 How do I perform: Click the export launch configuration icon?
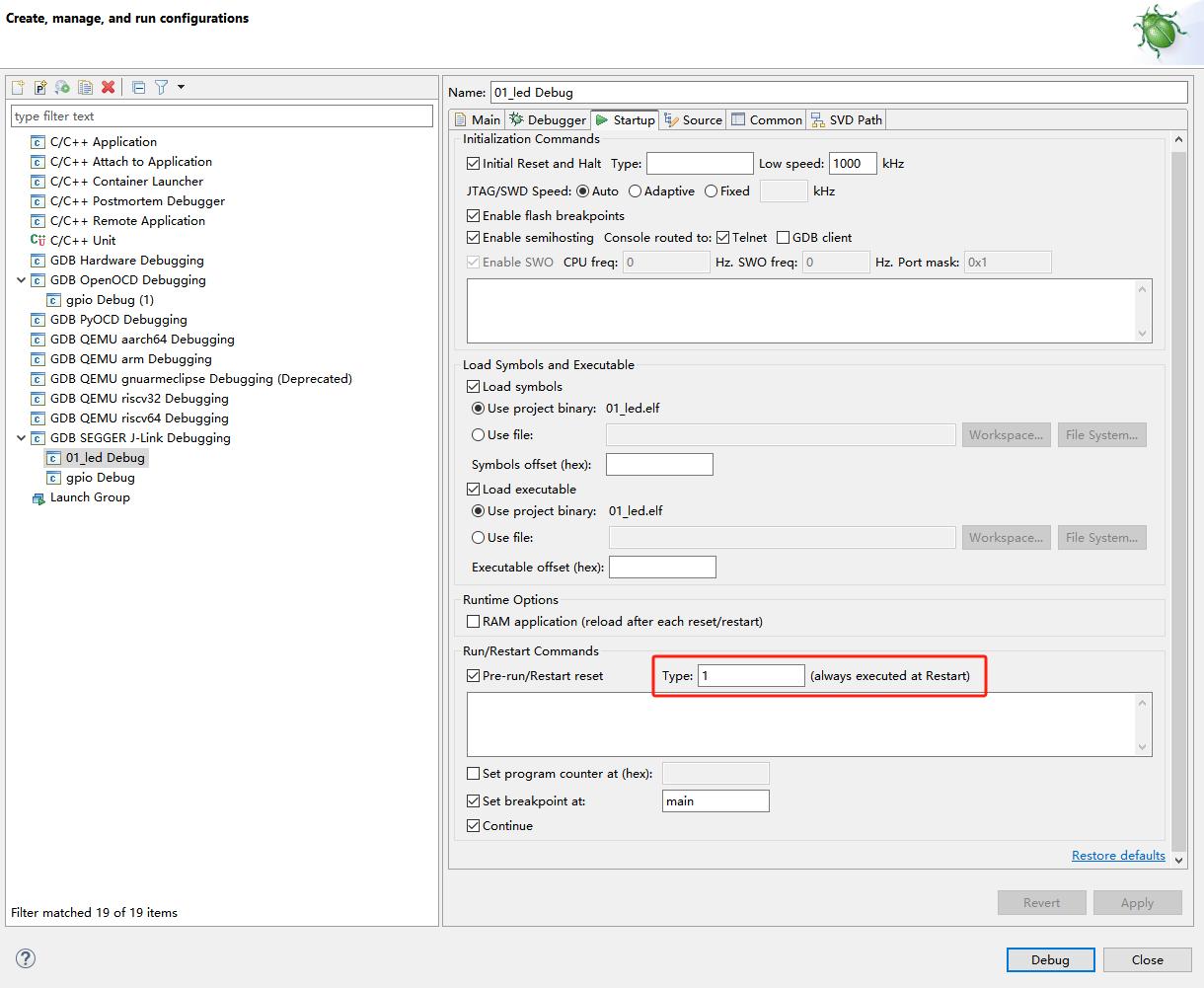coord(62,87)
